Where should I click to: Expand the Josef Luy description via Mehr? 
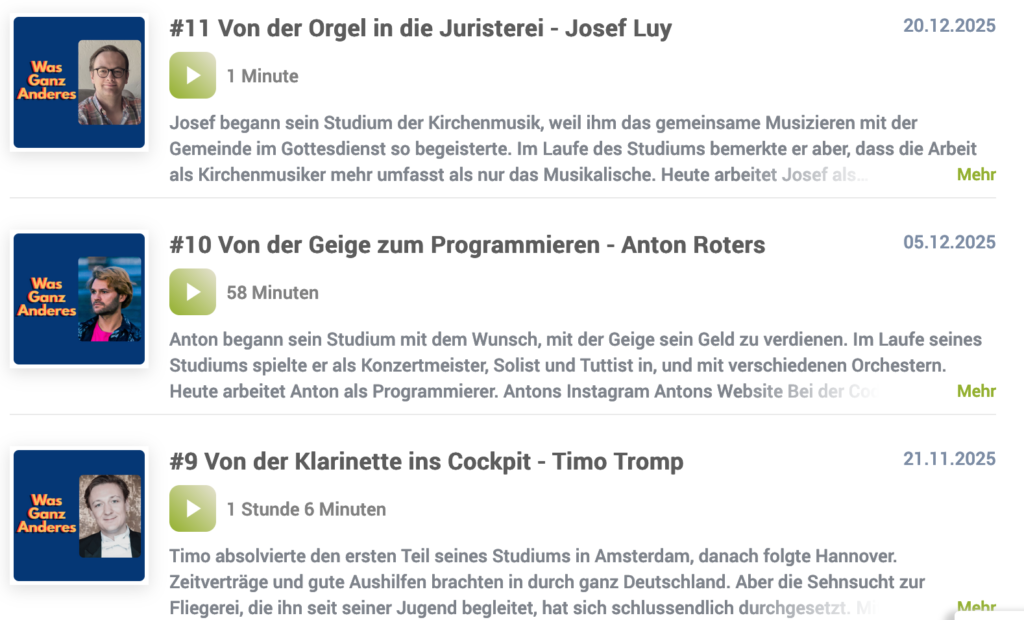pos(976,175)
